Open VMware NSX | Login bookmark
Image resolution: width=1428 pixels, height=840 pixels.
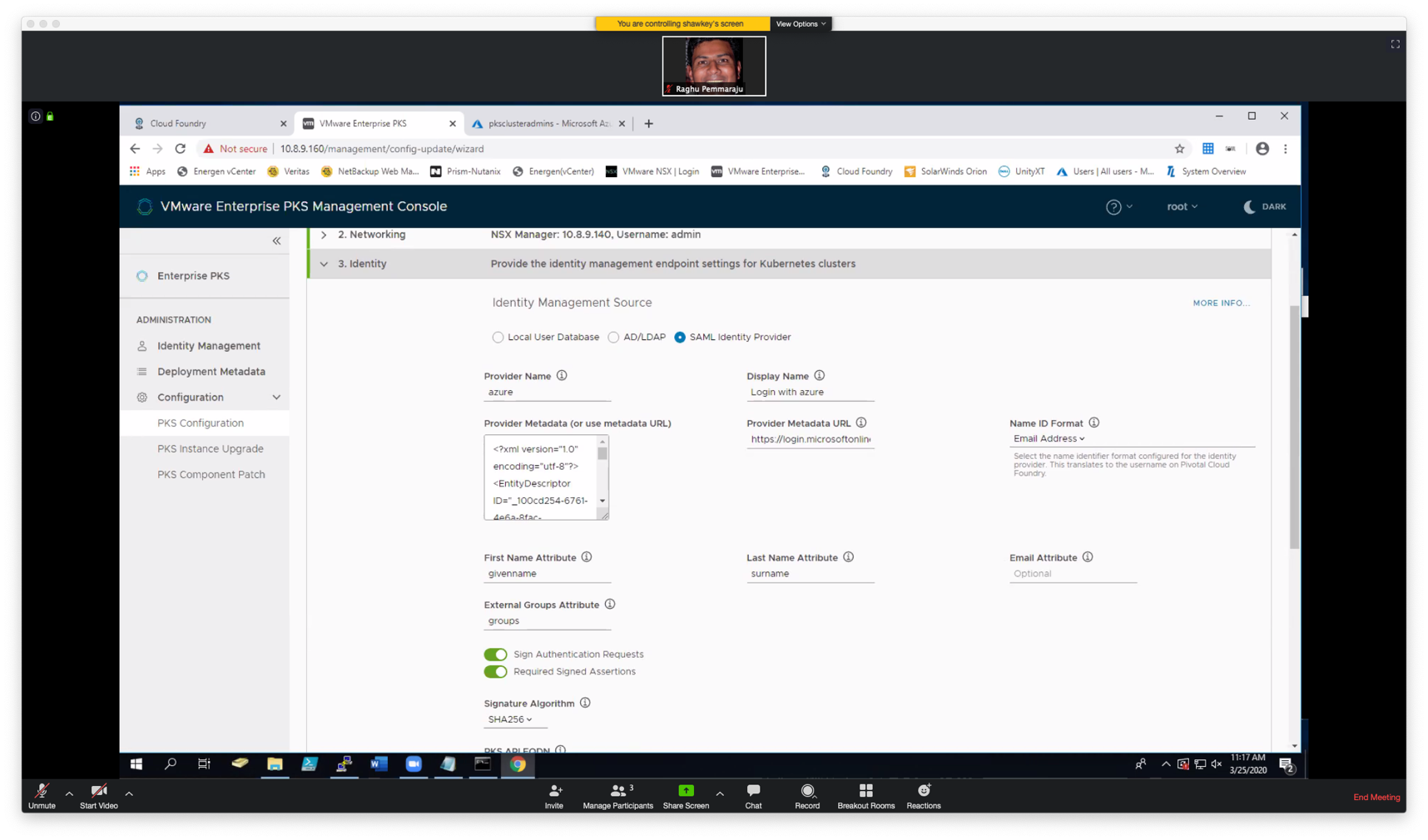(x=652, y=172)
